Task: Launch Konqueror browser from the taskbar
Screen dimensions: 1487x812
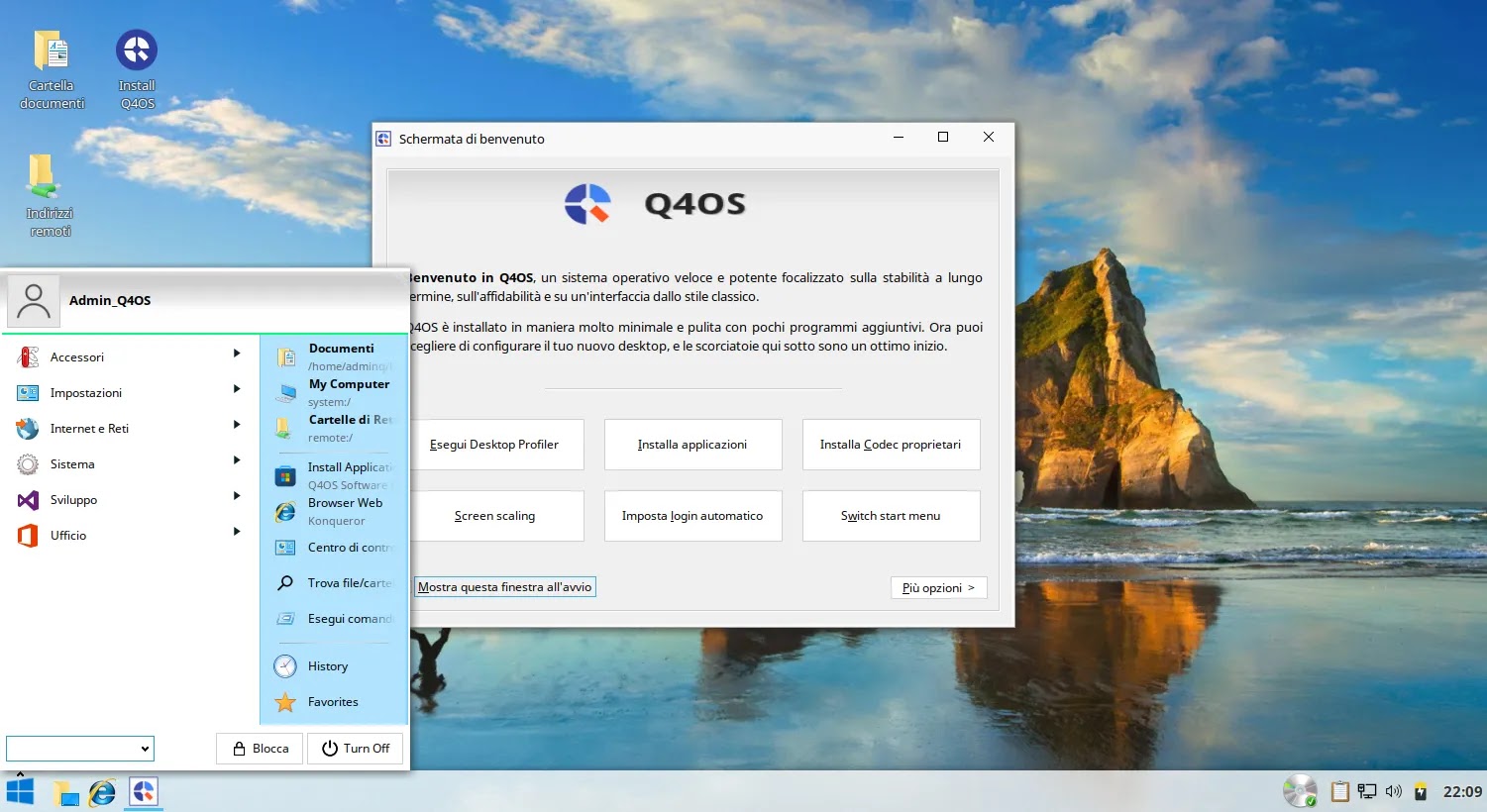Action: click(102, 792)
